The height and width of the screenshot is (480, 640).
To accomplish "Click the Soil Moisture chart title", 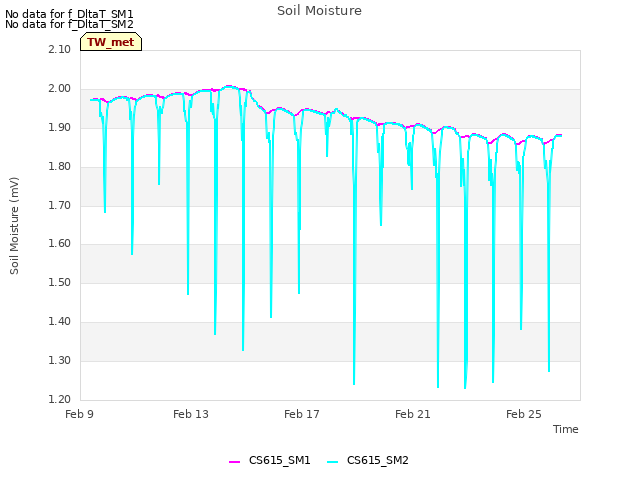I will click(319, 11).
